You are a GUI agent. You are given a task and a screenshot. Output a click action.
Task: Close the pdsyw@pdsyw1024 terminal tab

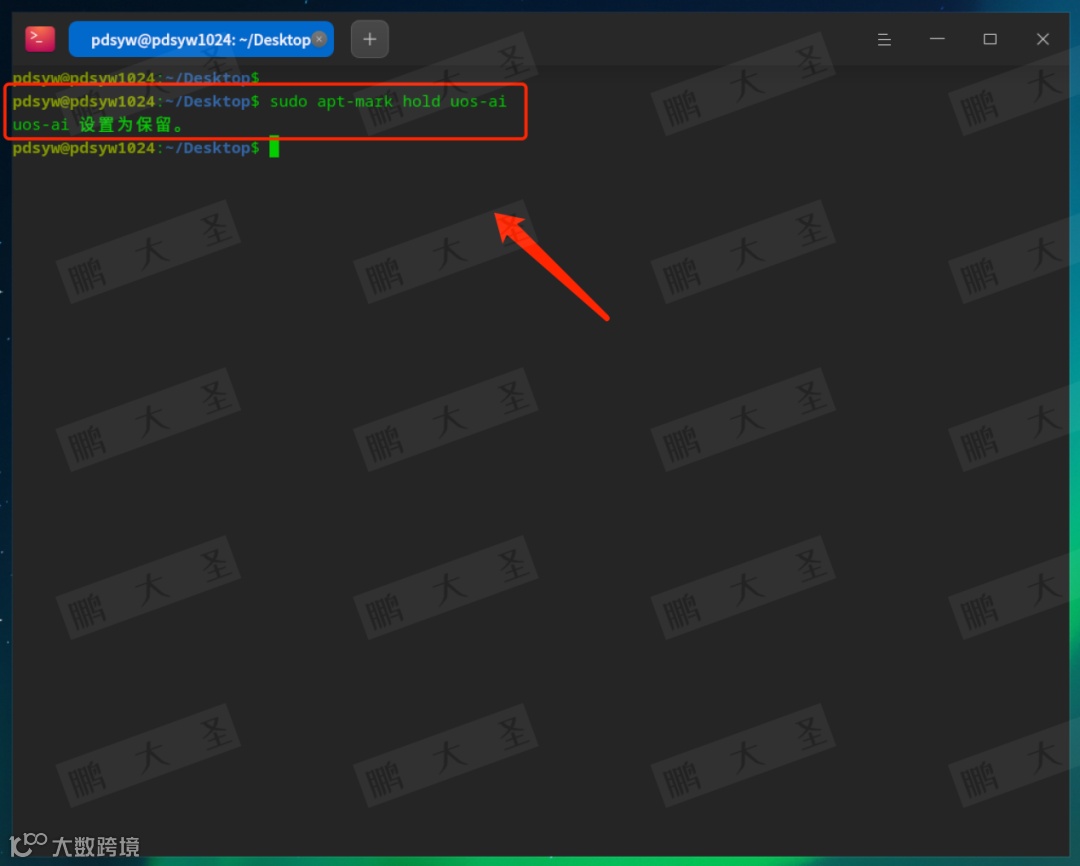320,39
